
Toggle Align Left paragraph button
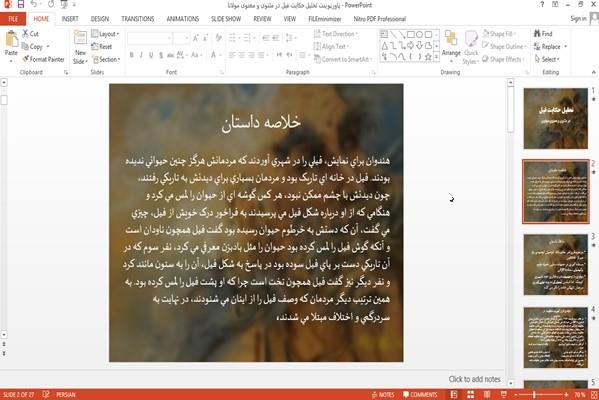pyautogui.click(x=232, y=55)
